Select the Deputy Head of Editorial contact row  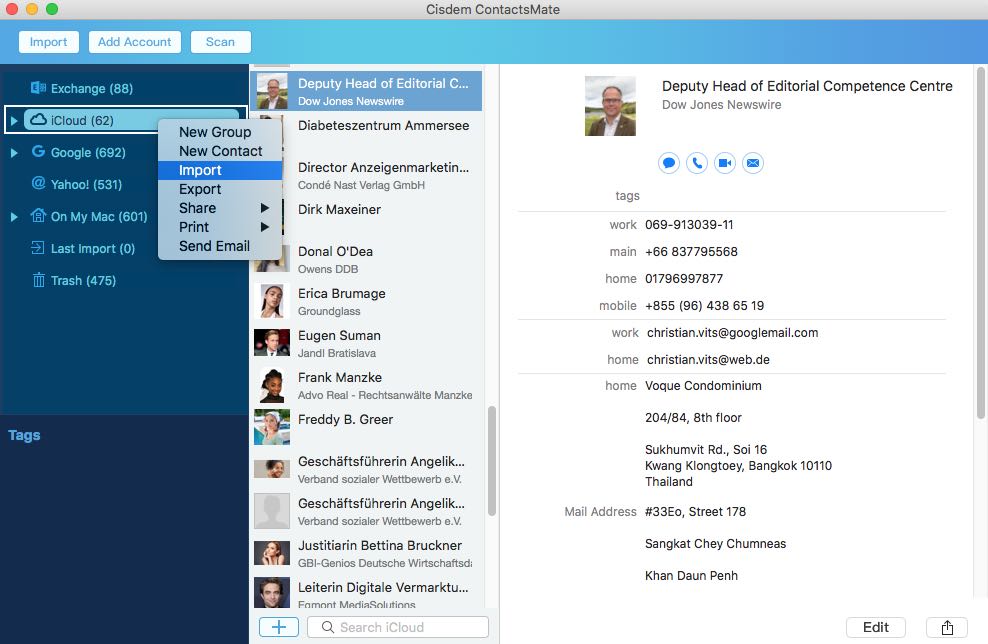click(366, 91)
